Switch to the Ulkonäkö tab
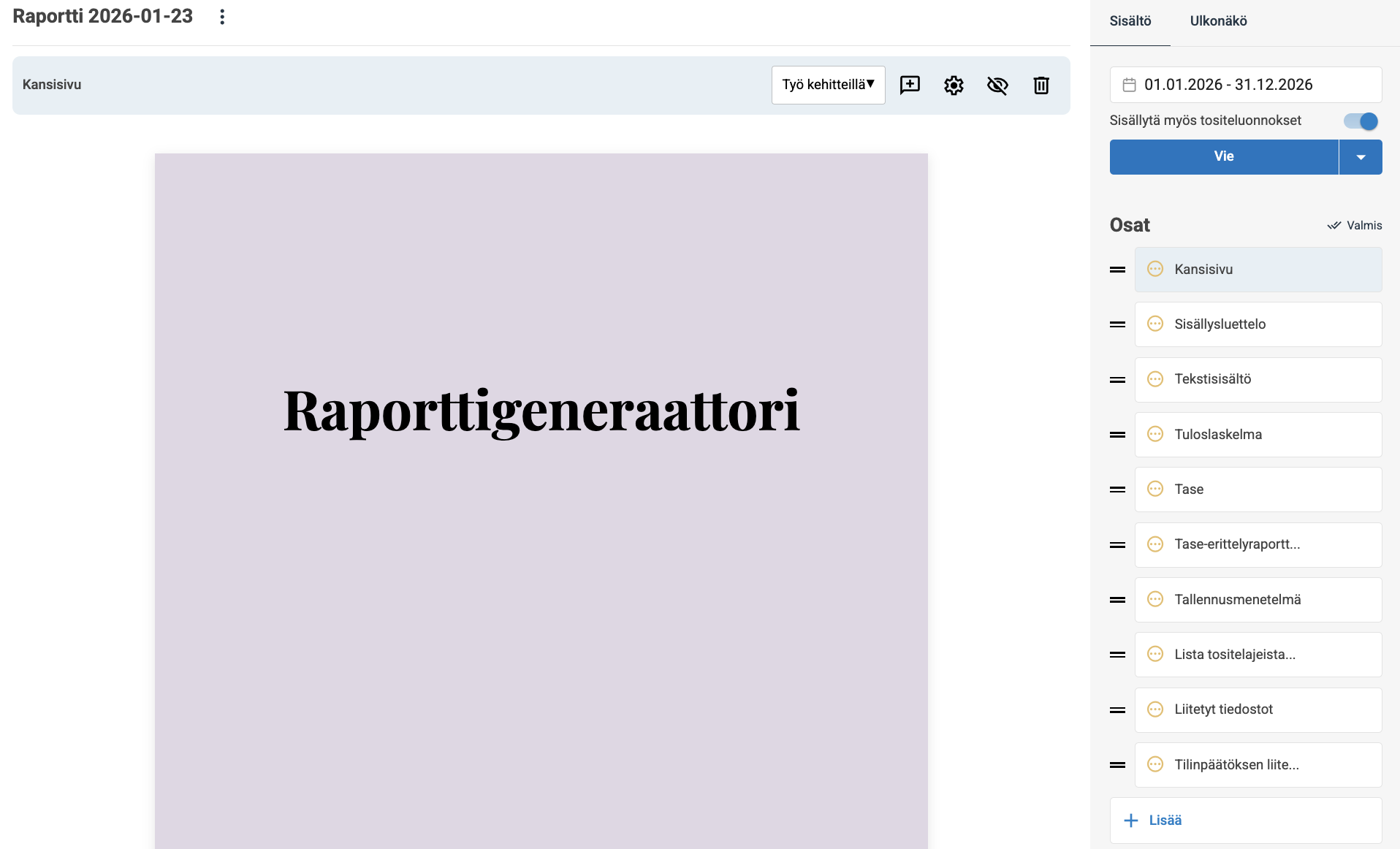This screenshot has width=1400, height=849. 1218,21
